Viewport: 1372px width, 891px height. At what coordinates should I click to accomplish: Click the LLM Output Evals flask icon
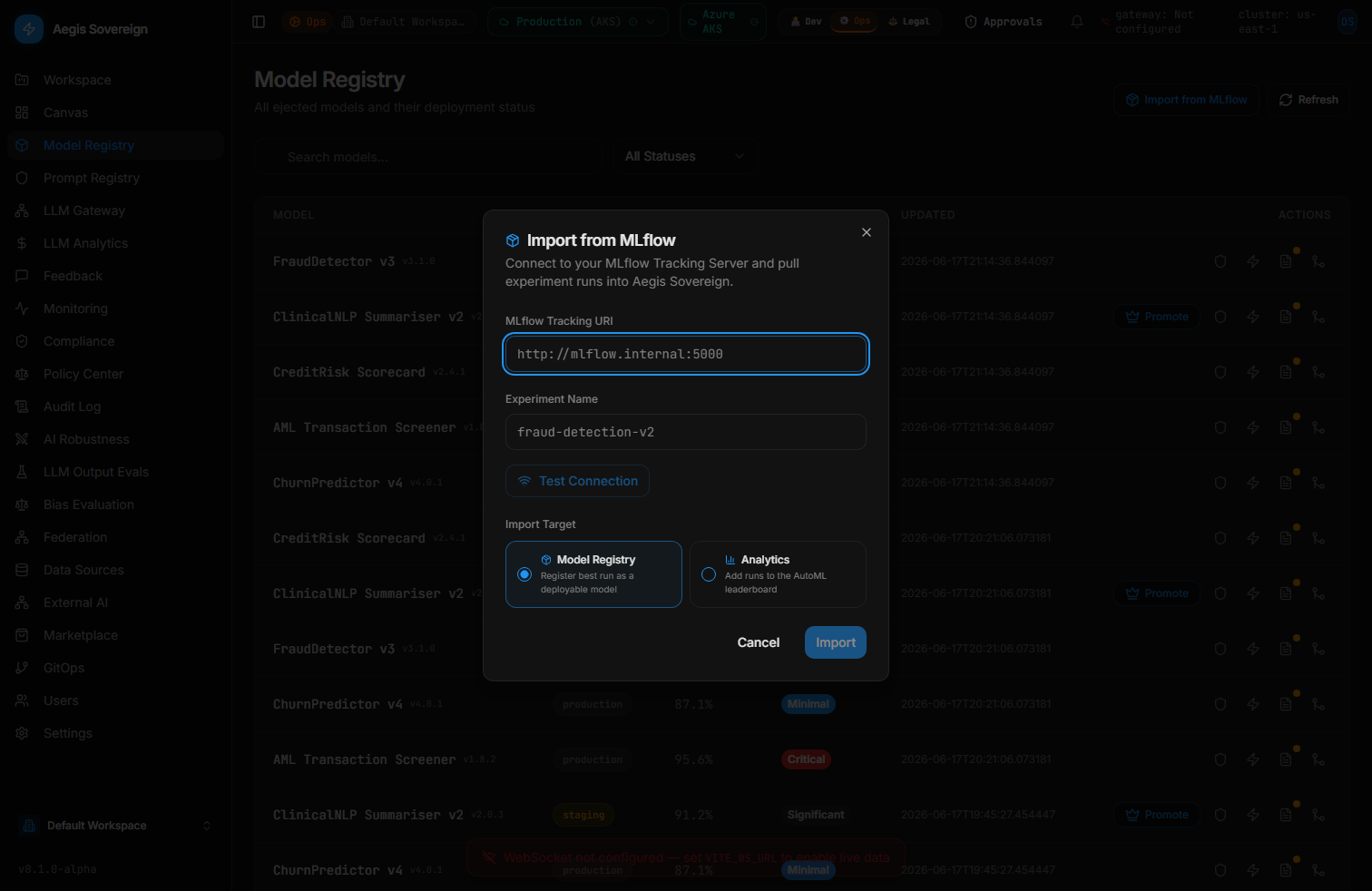tap(22, 472)
